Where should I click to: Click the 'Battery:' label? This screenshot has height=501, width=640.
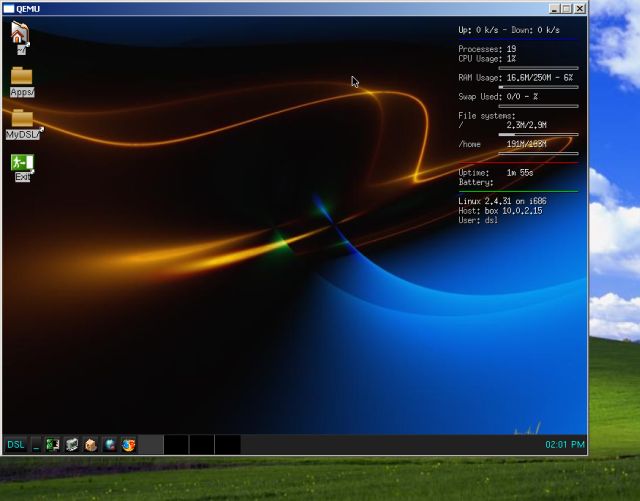476,182
